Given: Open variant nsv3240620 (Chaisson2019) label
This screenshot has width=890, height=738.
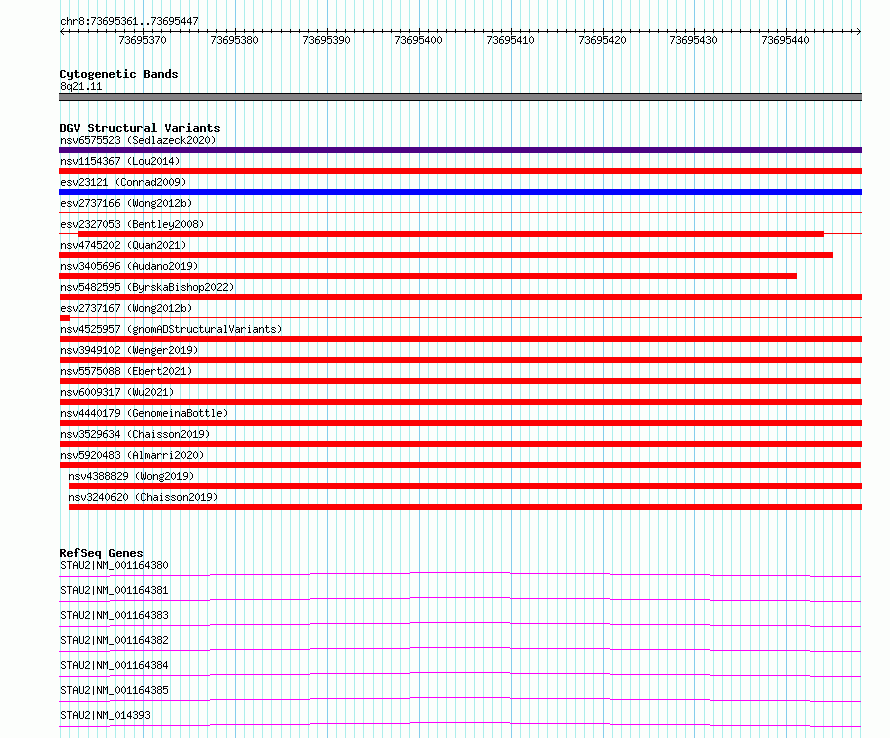Looking at the screenshot, I should [143, 497].
